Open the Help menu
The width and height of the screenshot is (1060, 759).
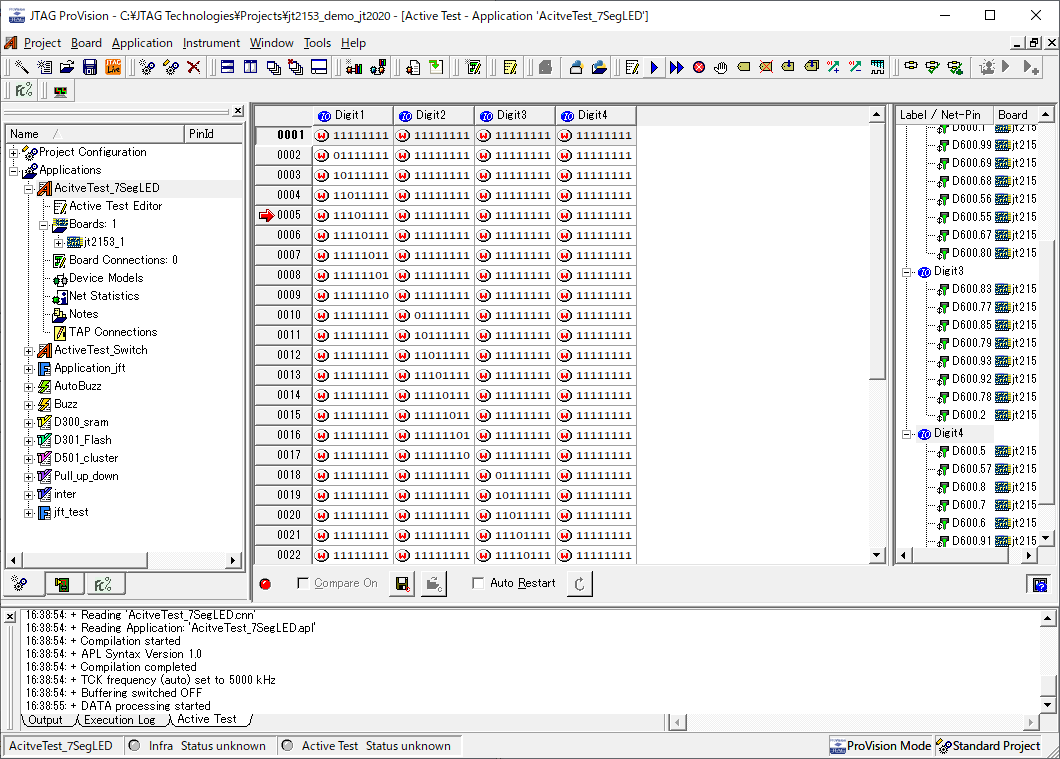coord(353,43)
